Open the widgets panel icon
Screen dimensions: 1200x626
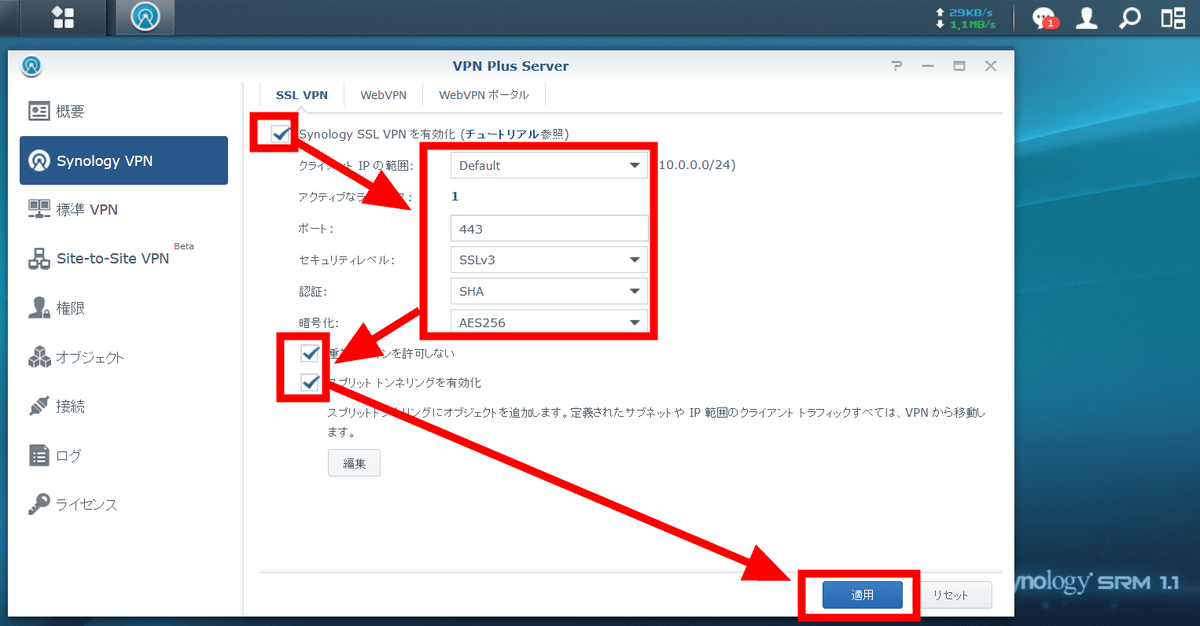[x=1173, y=18]
